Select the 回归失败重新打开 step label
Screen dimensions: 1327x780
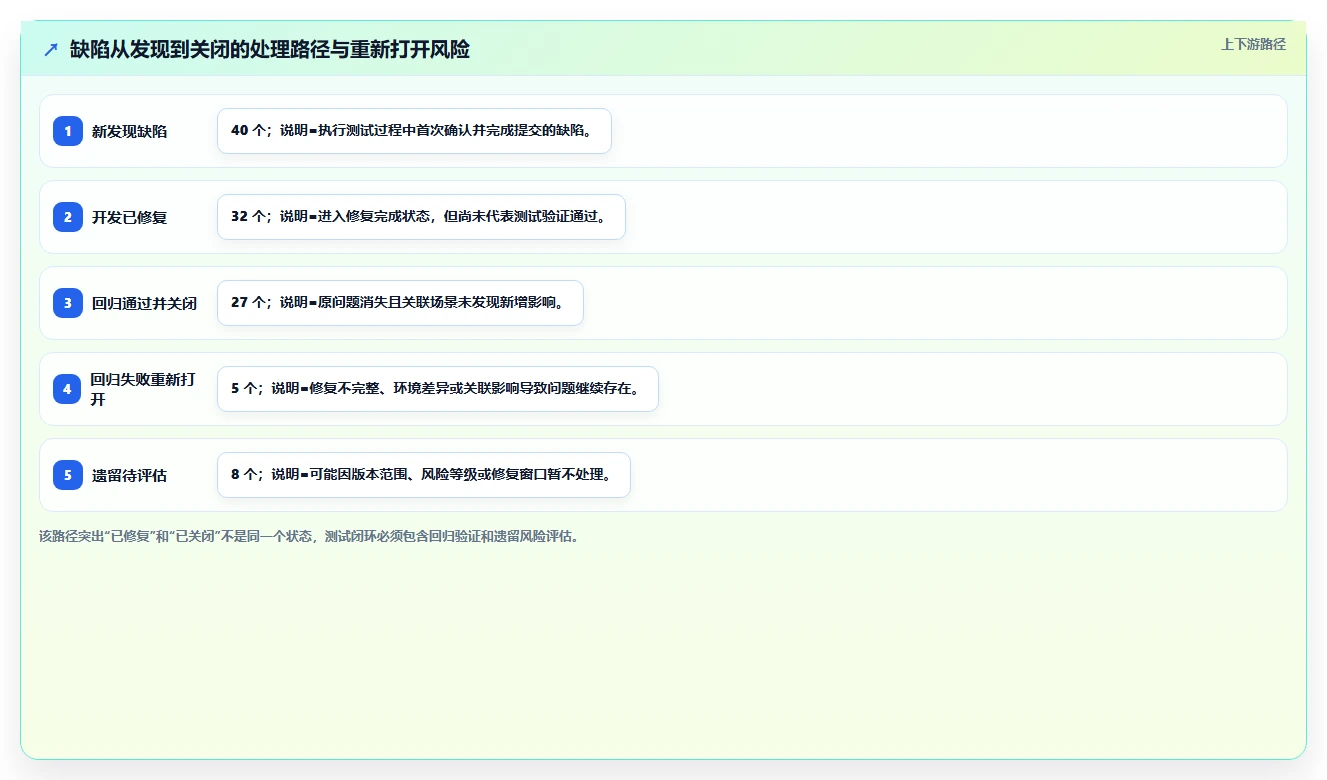click(143, 389)
